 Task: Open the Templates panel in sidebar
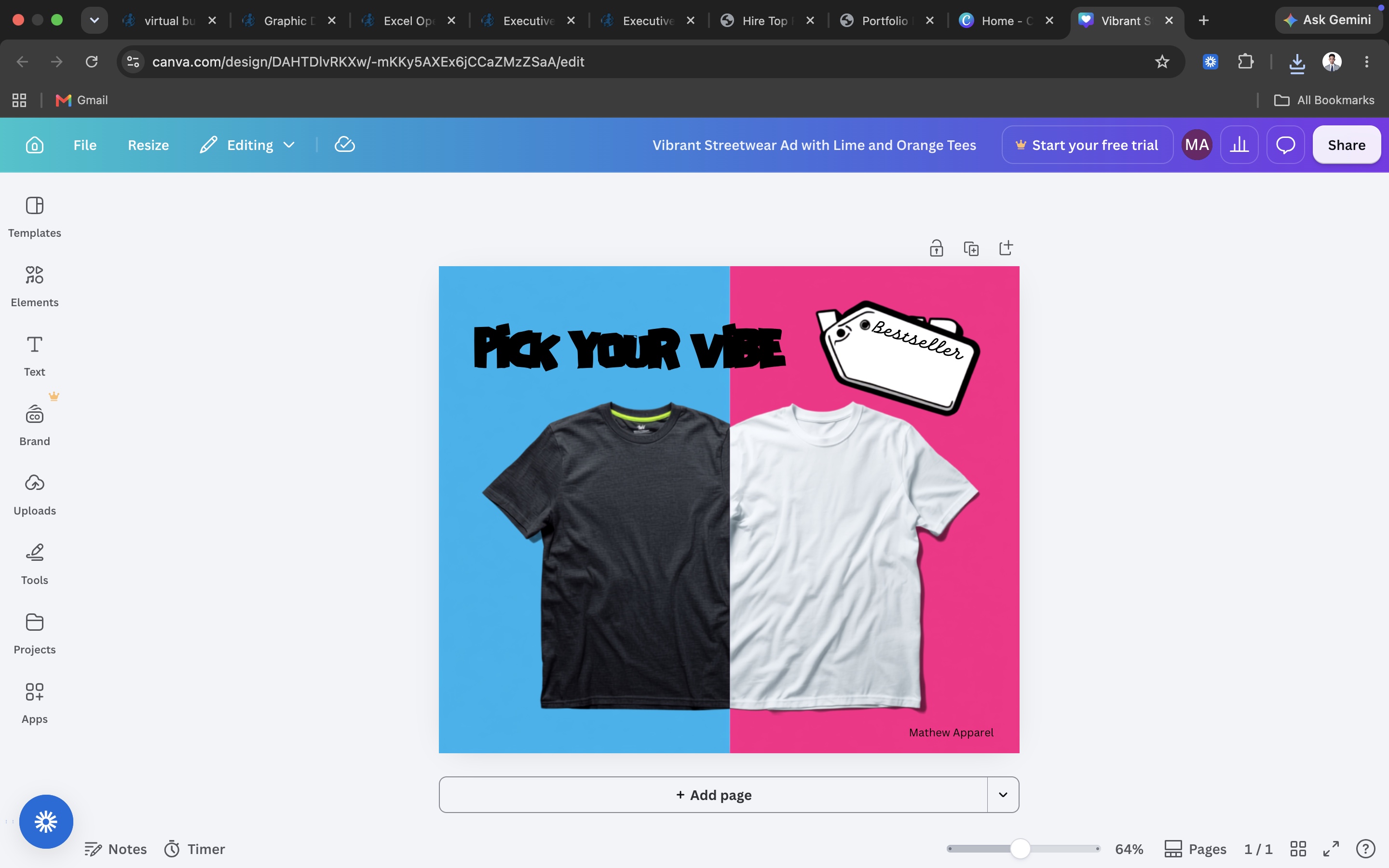tap(34, 217)
